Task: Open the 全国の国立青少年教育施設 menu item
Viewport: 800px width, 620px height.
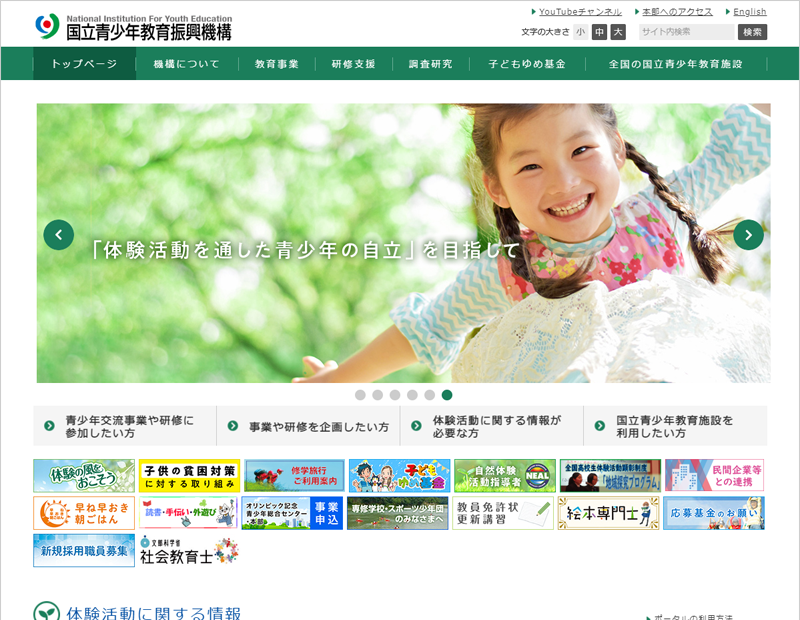Action: click(x=676, y=64)
